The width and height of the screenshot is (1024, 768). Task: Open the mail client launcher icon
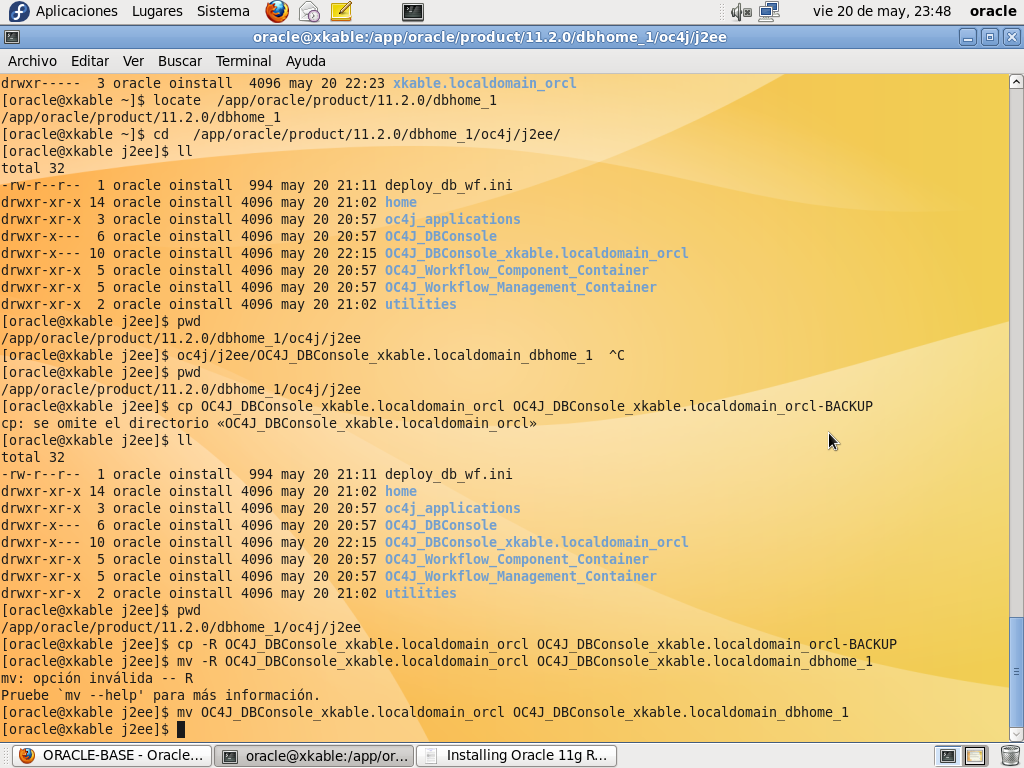click(x=309, y=11)
